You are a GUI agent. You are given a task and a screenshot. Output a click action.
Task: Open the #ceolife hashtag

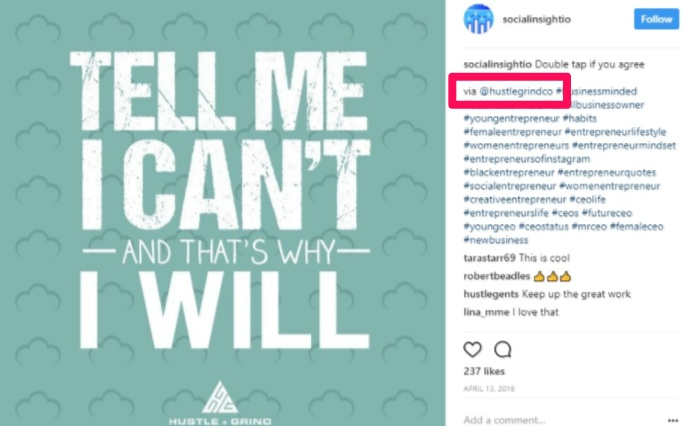(x=588, y=200)
